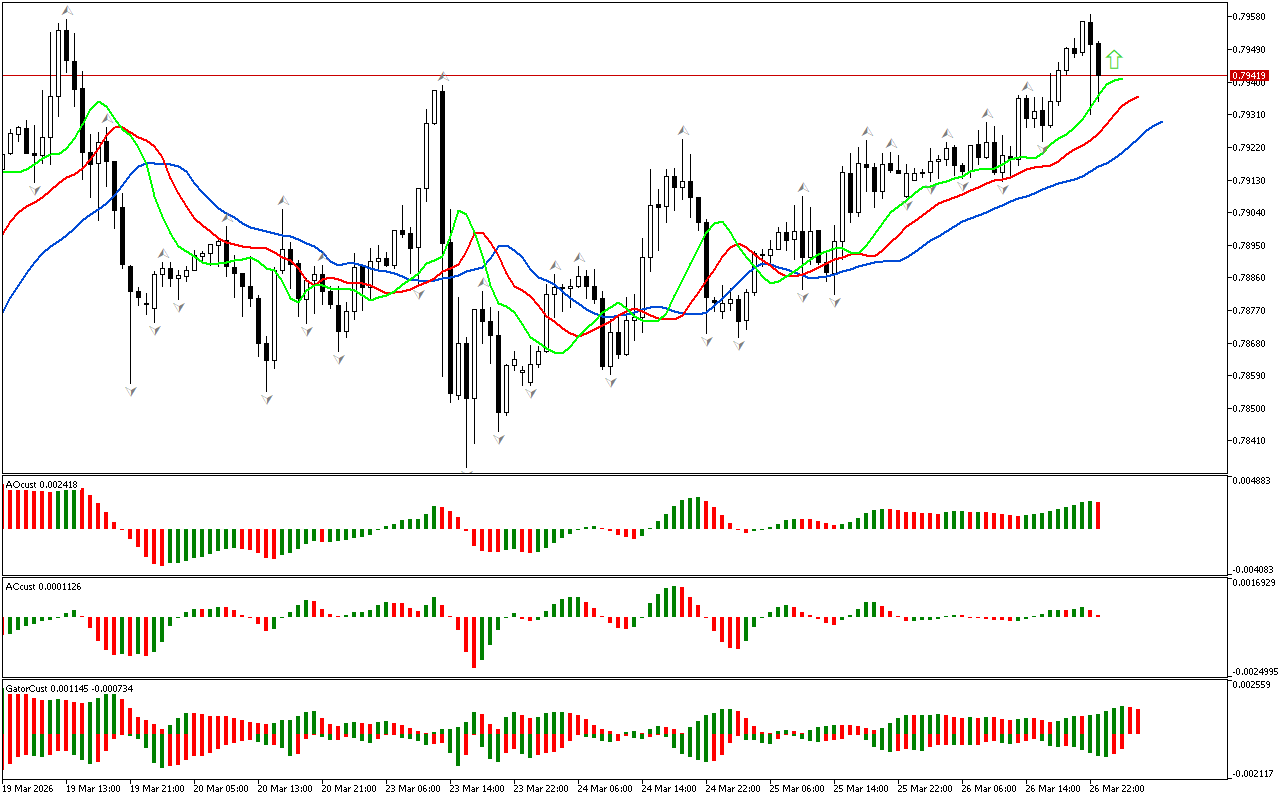Click the 0.78410 value on the price scale
Screen dimensions: 1280x800
point(1252,441)
